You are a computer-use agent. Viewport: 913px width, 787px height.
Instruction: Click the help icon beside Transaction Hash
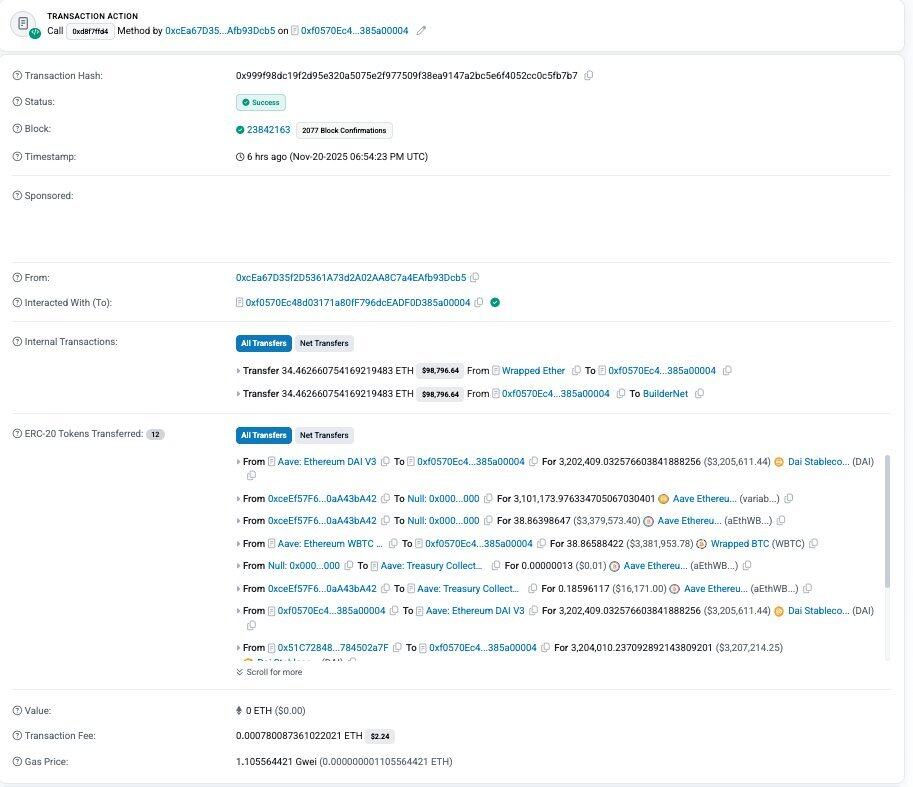(16, 76)
